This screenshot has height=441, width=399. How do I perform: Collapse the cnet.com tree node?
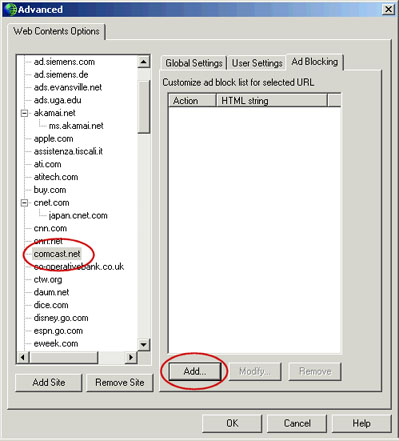[24, 203]
